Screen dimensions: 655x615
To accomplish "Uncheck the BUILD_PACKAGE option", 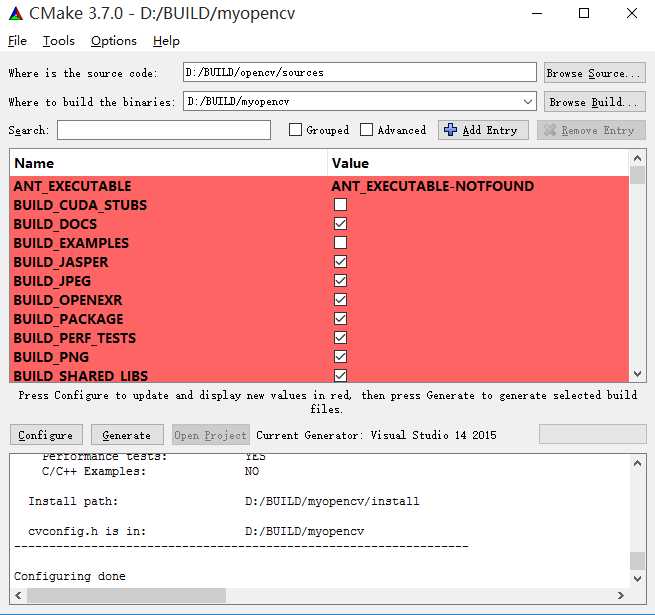I will tap(340, 318).
